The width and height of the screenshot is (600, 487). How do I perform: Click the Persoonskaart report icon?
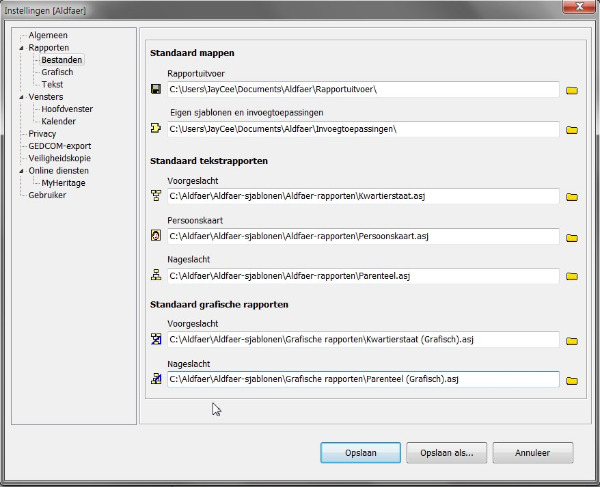(155, 237)
